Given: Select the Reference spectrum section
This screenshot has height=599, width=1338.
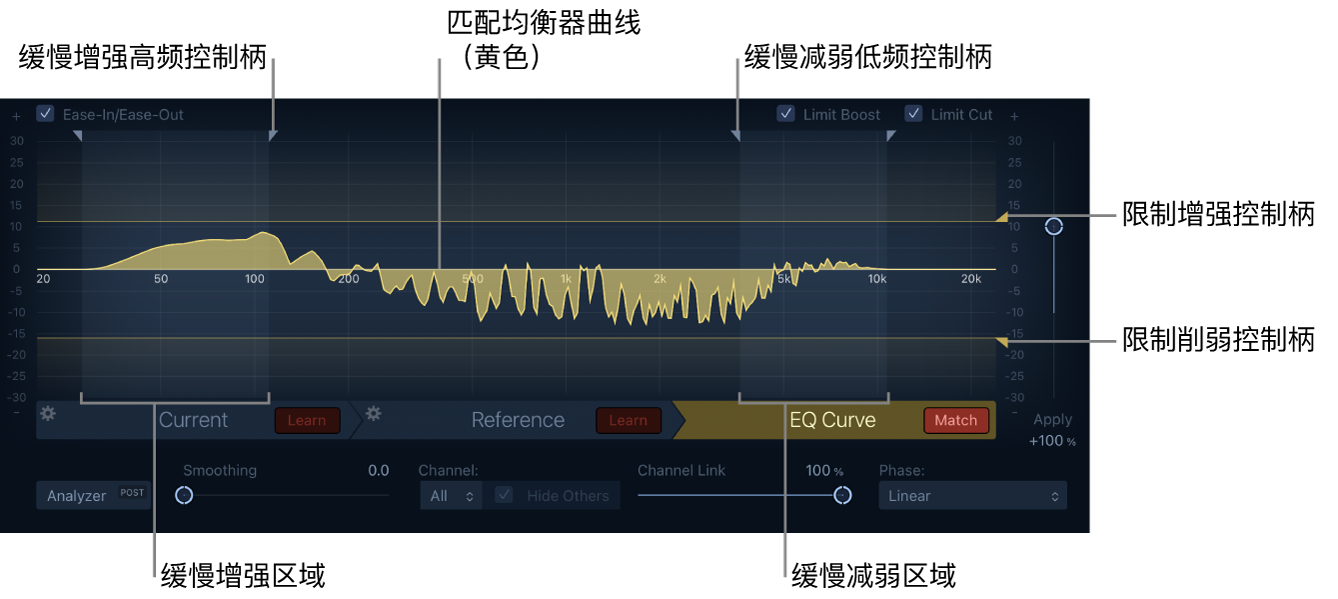Looking at the screenshot, I should click(518, 420).
